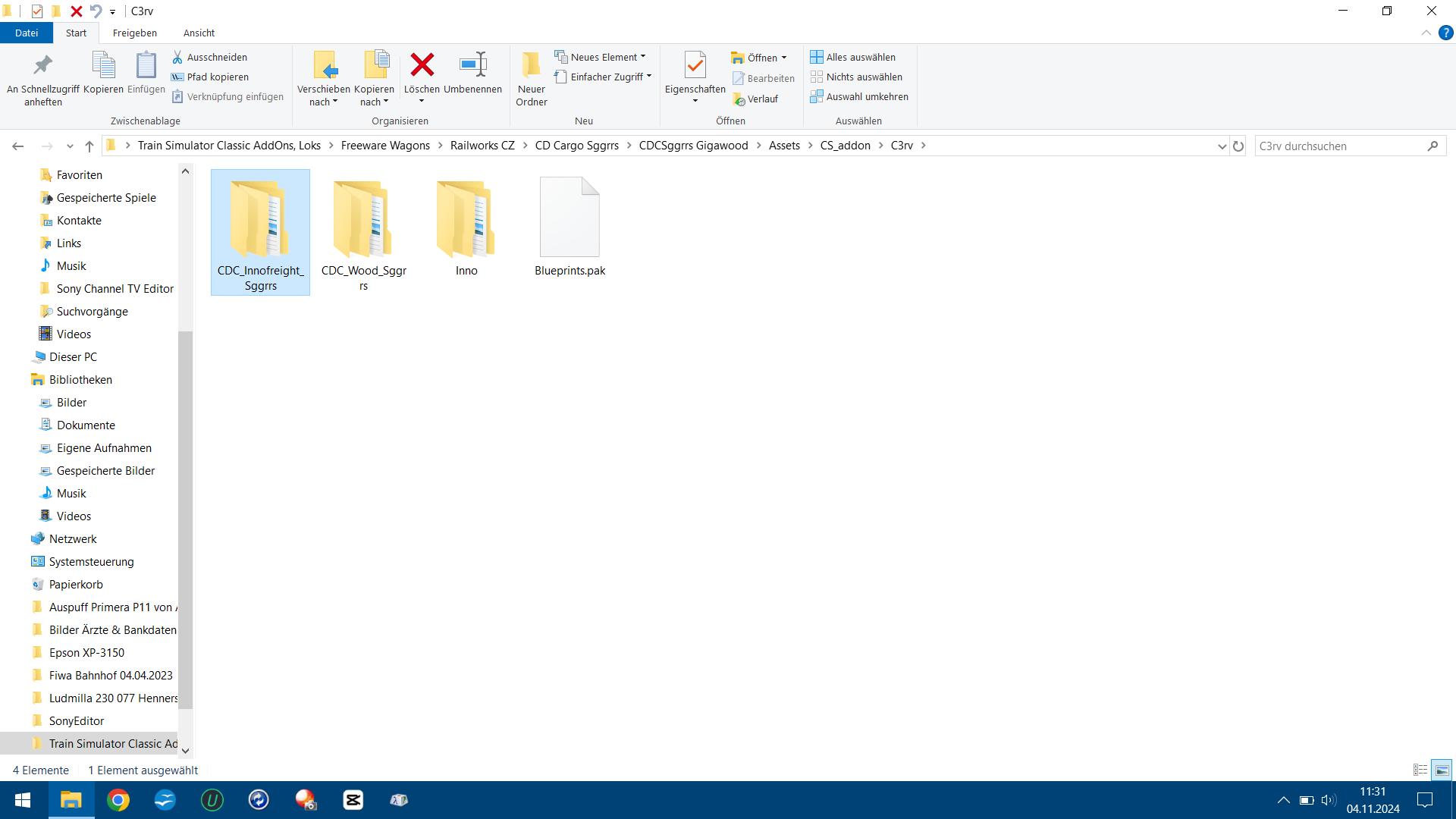Click the Umbenennen rename icon

[x=472, y=65]
